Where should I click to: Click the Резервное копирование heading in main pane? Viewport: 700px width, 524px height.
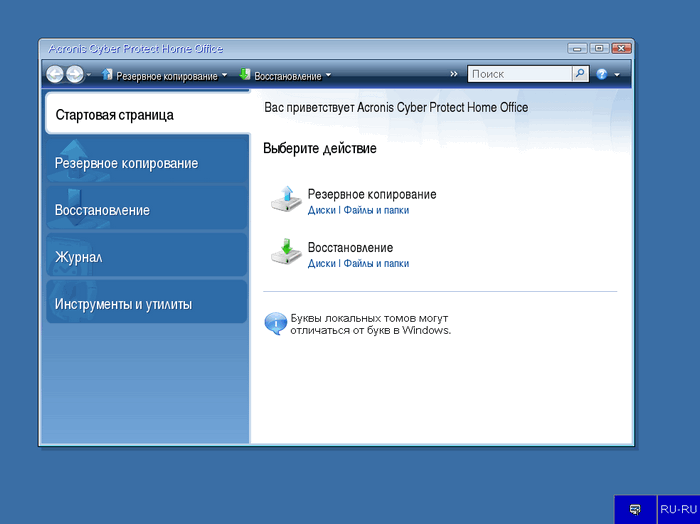pos(372,194)
